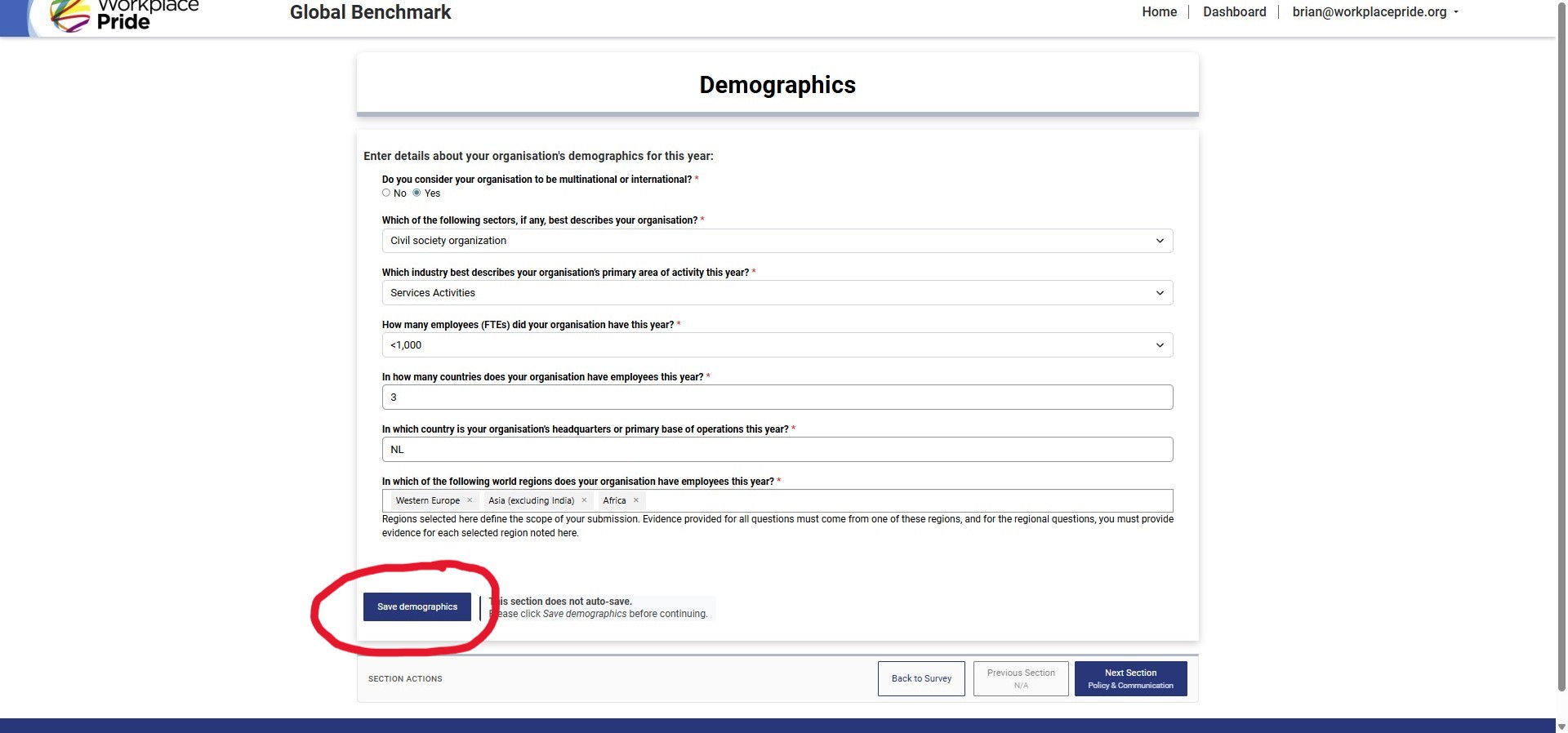Screen dimensions: 1568x733
Task: Click empty area of world regions multiselect
Action: pyautogui.click(x=898, y=500)
